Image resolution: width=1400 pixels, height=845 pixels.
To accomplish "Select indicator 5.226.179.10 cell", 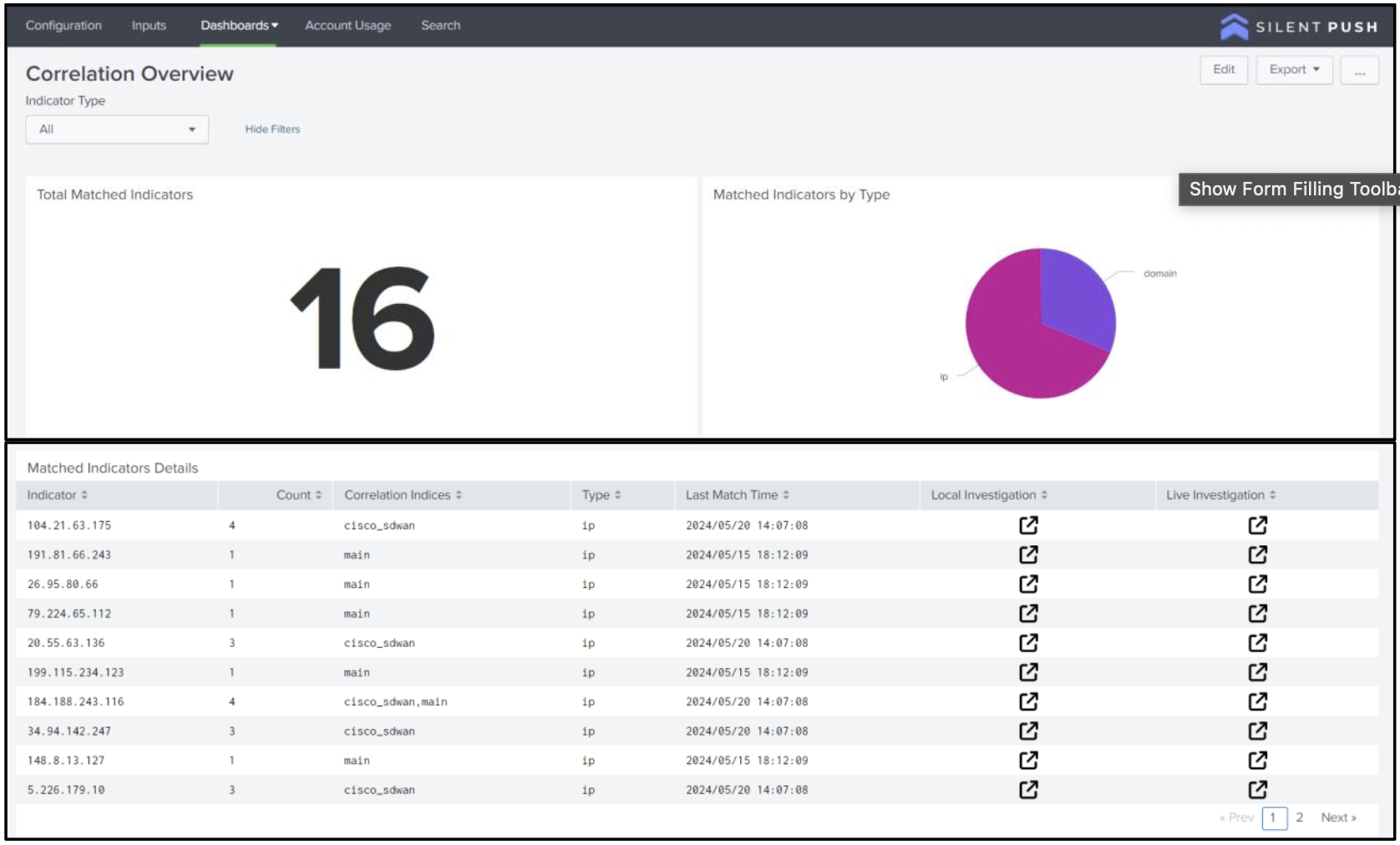I will [66, 789].
